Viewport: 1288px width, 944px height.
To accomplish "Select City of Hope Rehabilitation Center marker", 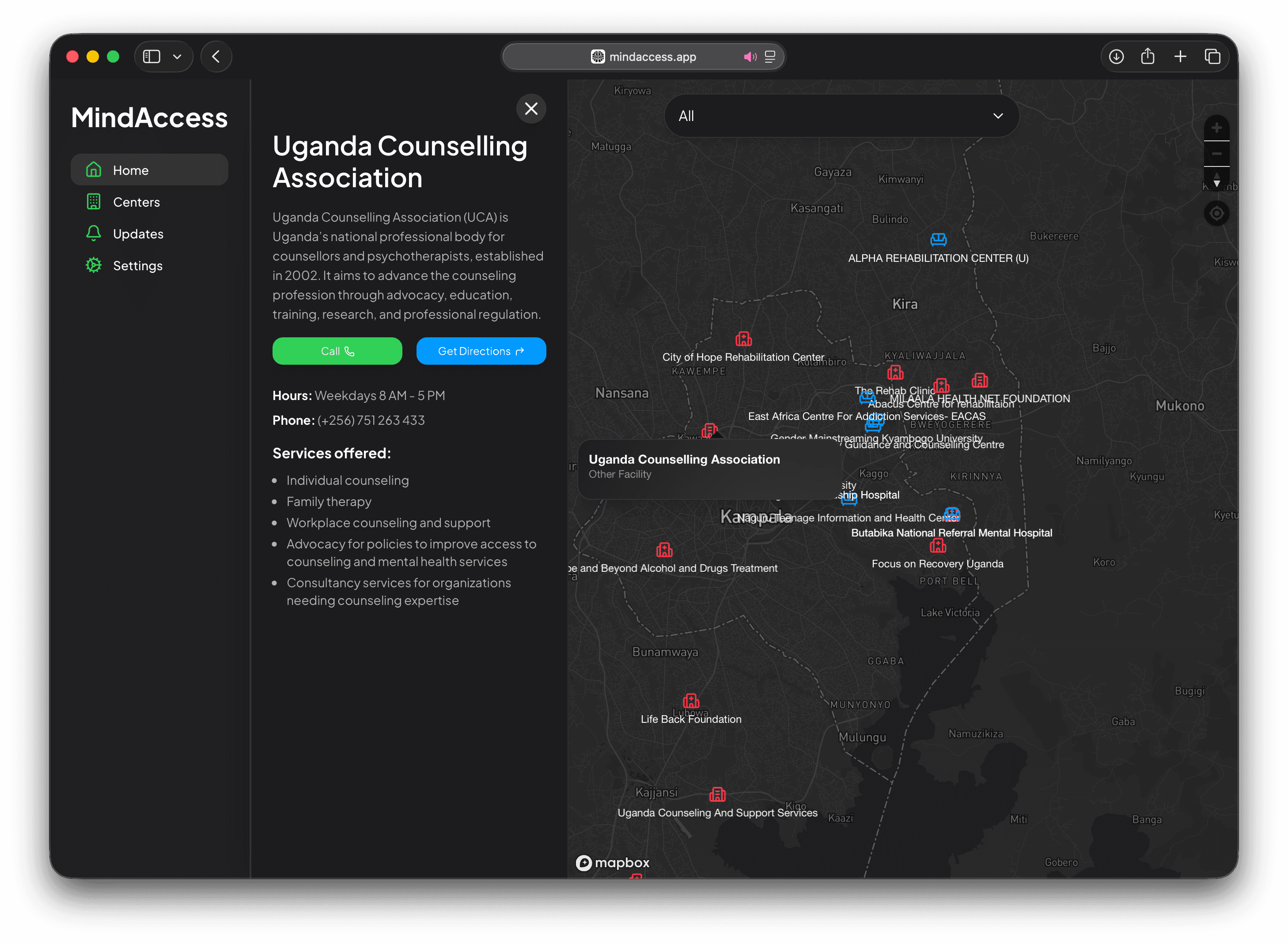I will tap(743, 339).
